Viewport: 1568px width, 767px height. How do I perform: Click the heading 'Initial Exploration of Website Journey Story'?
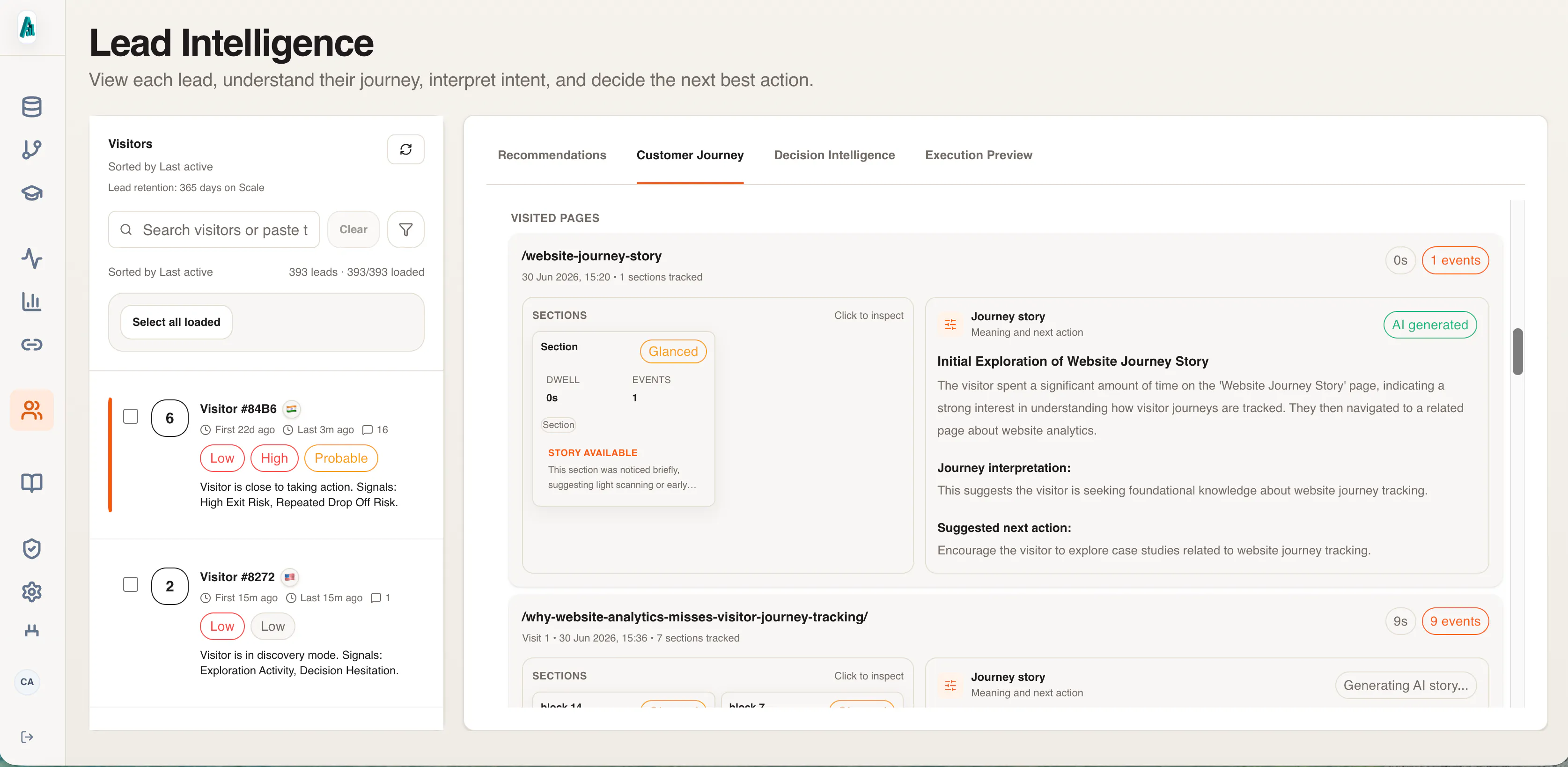[x=1073, y=361]
